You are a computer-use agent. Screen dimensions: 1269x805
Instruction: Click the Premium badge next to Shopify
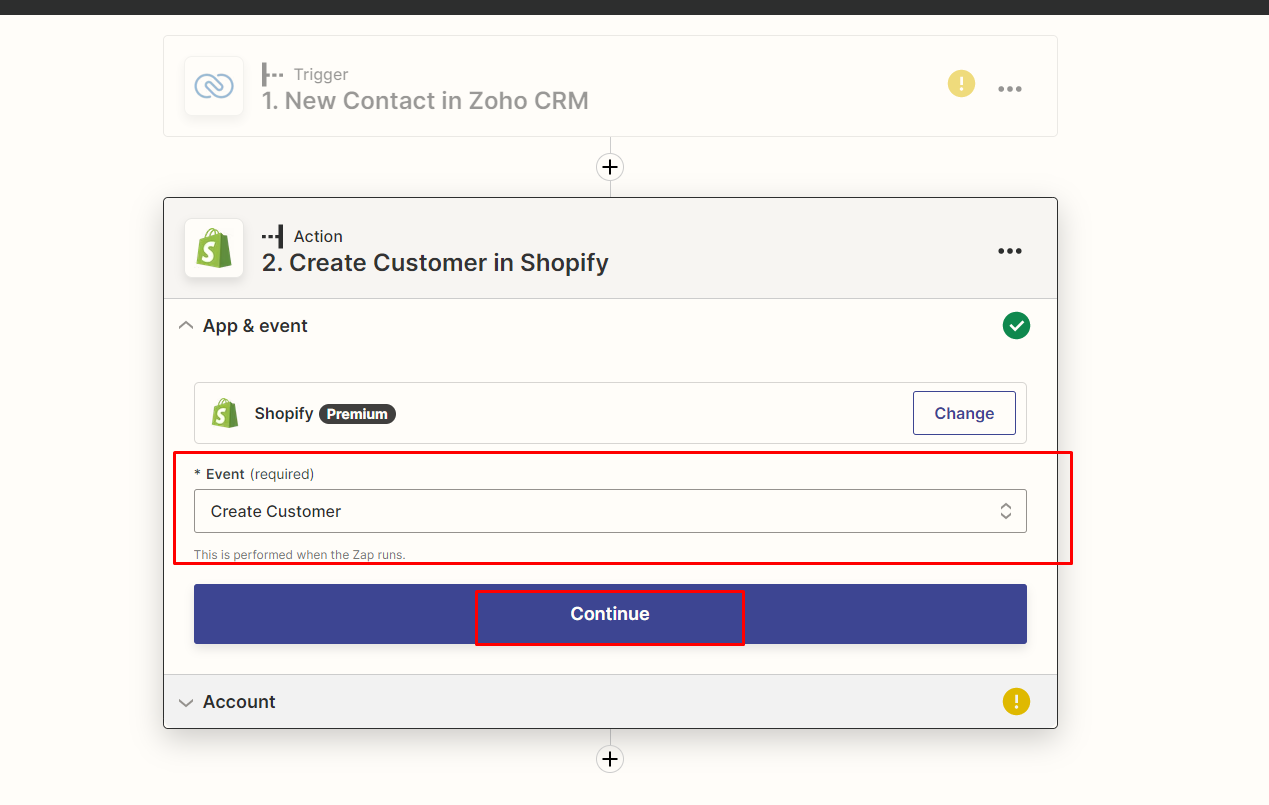[x=357, y=414]
